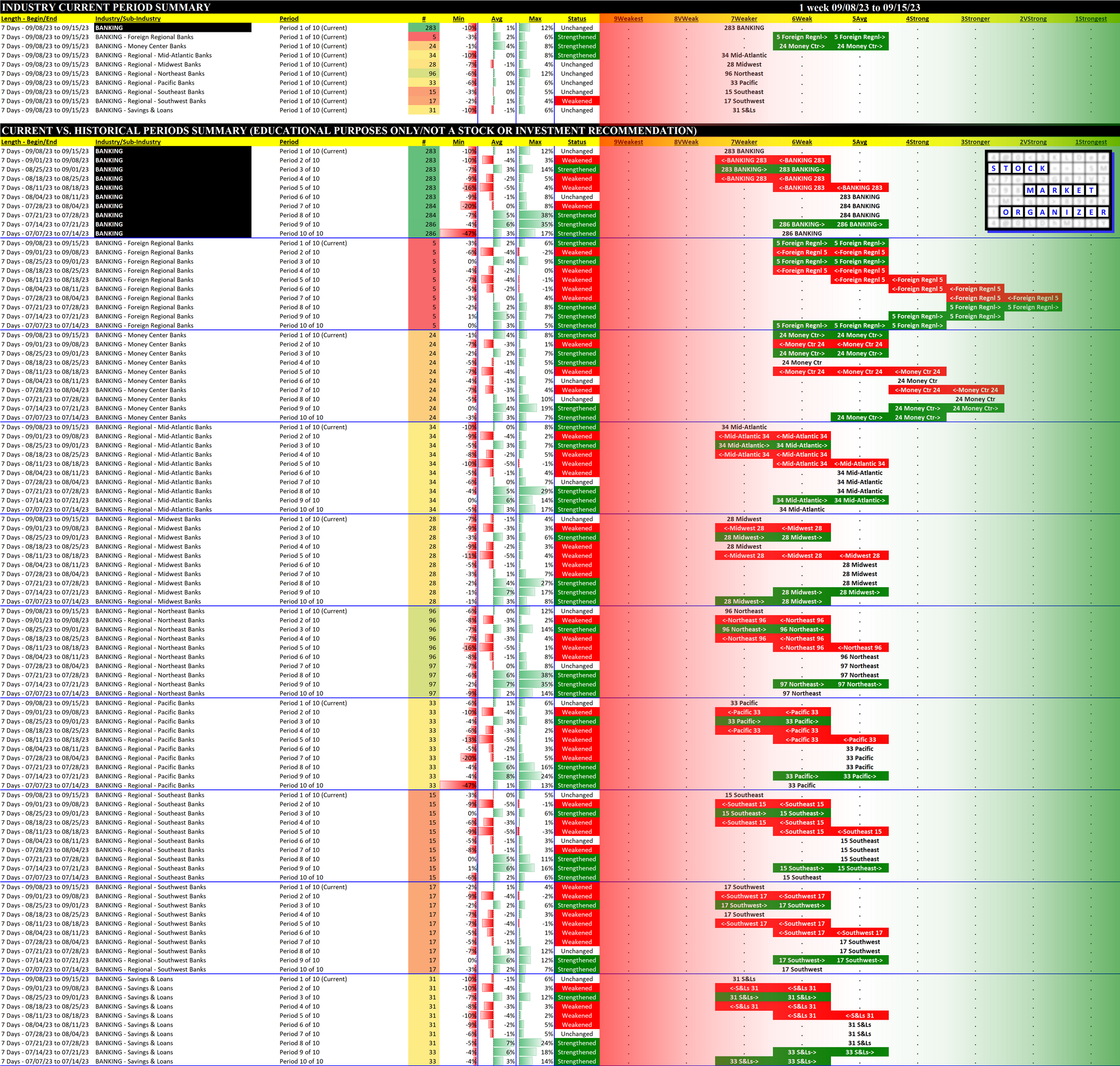Select 283 BANKING cell in top summary table
Screen dimensions: 1120x1066
tap(744, 28)
